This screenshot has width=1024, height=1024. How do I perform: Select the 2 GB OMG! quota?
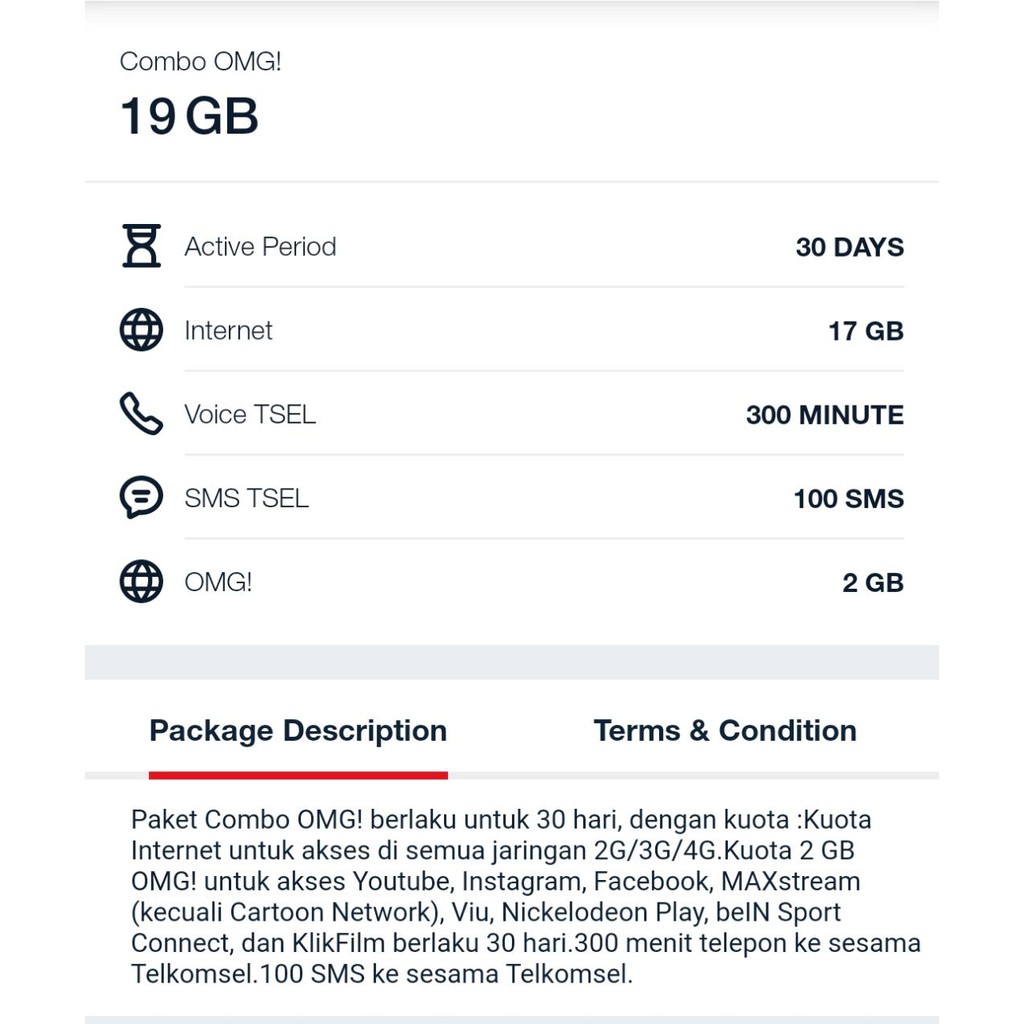pyautogui.click(x=872, y=581)
